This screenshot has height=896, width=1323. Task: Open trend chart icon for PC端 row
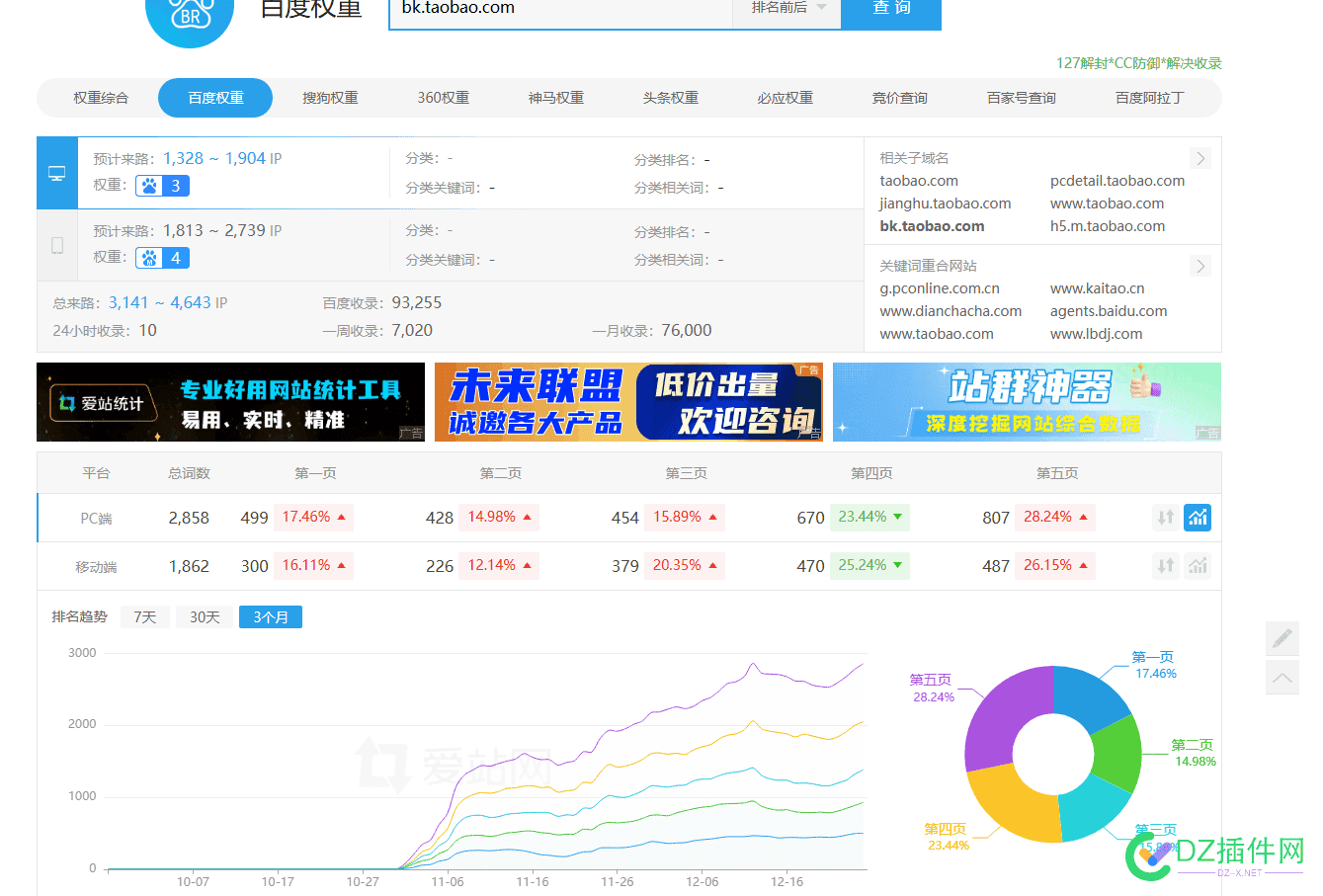tap(1198, 517)
